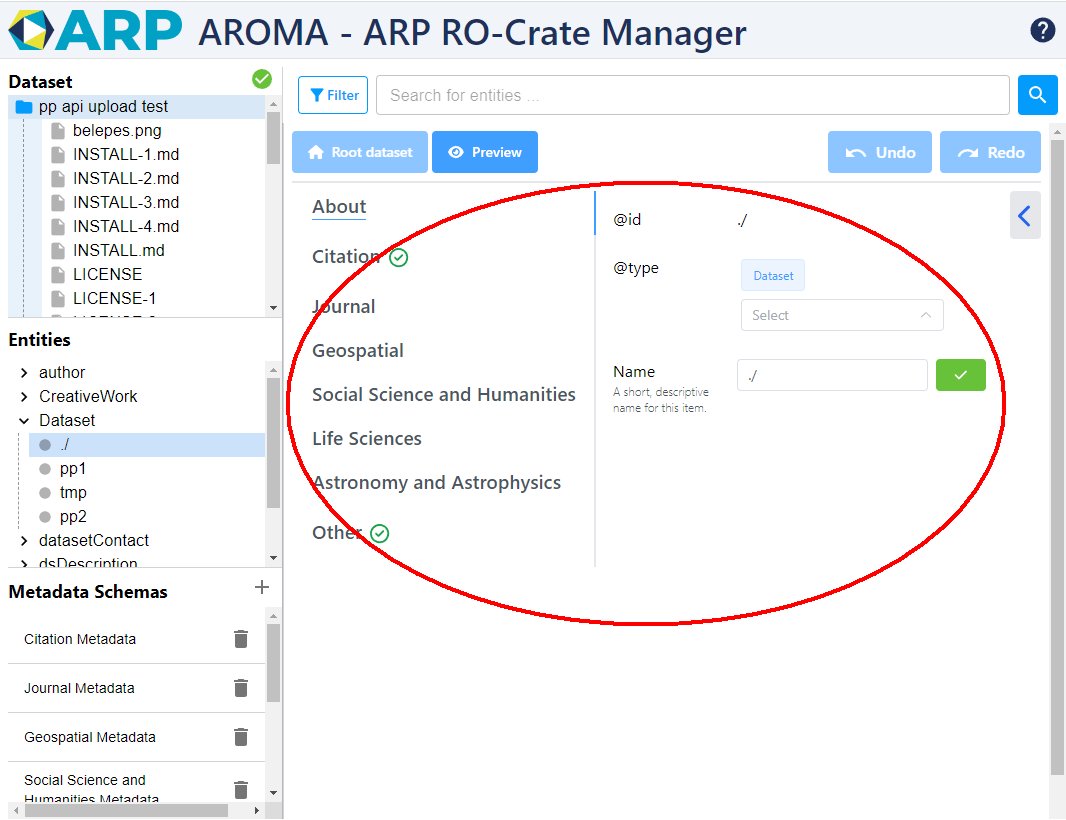
Task: Click the pp api upload test folder icon
Action: (x=24, y=107)
